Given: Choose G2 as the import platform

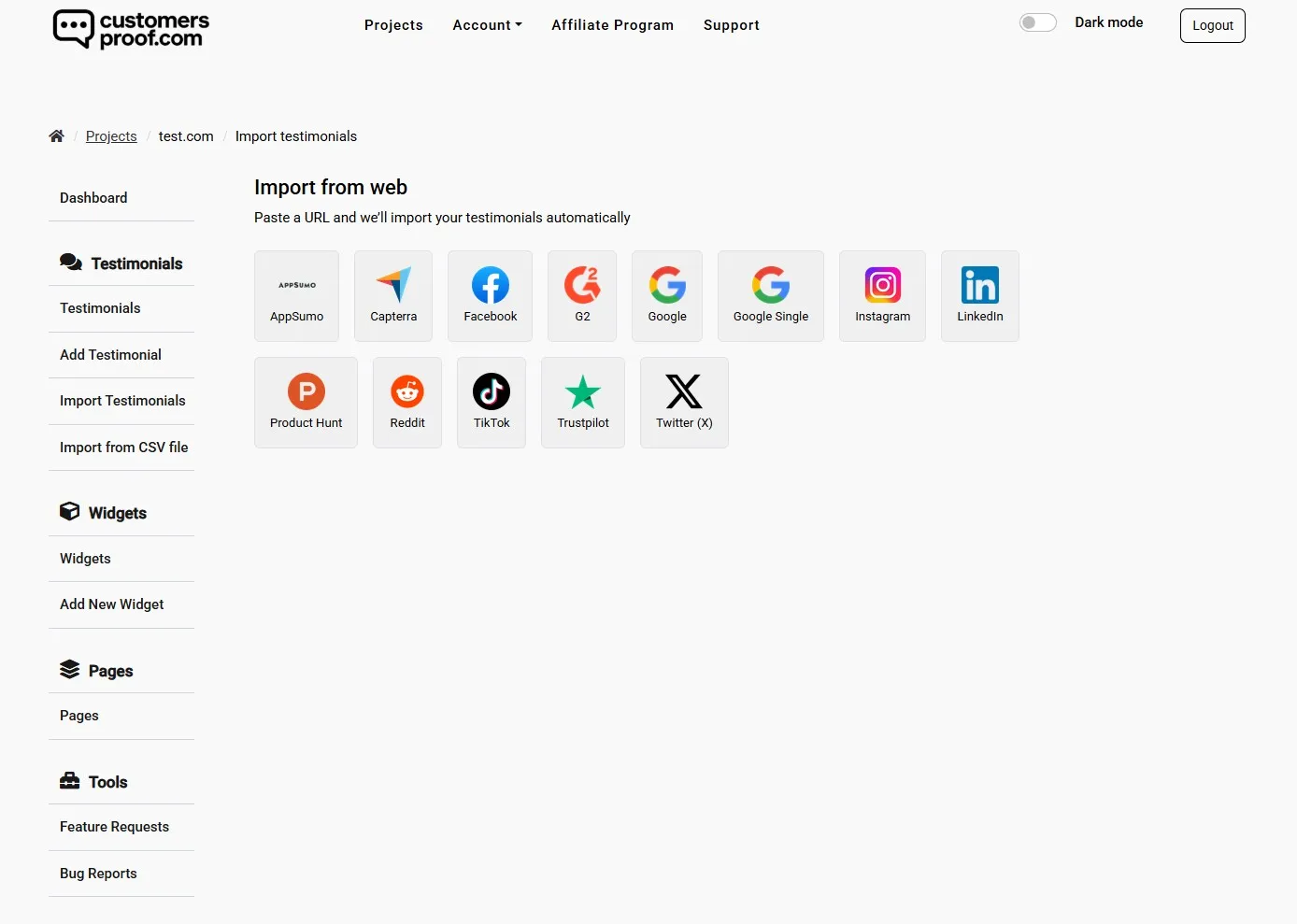Looking at the screenshot, I should click(582, 295).
